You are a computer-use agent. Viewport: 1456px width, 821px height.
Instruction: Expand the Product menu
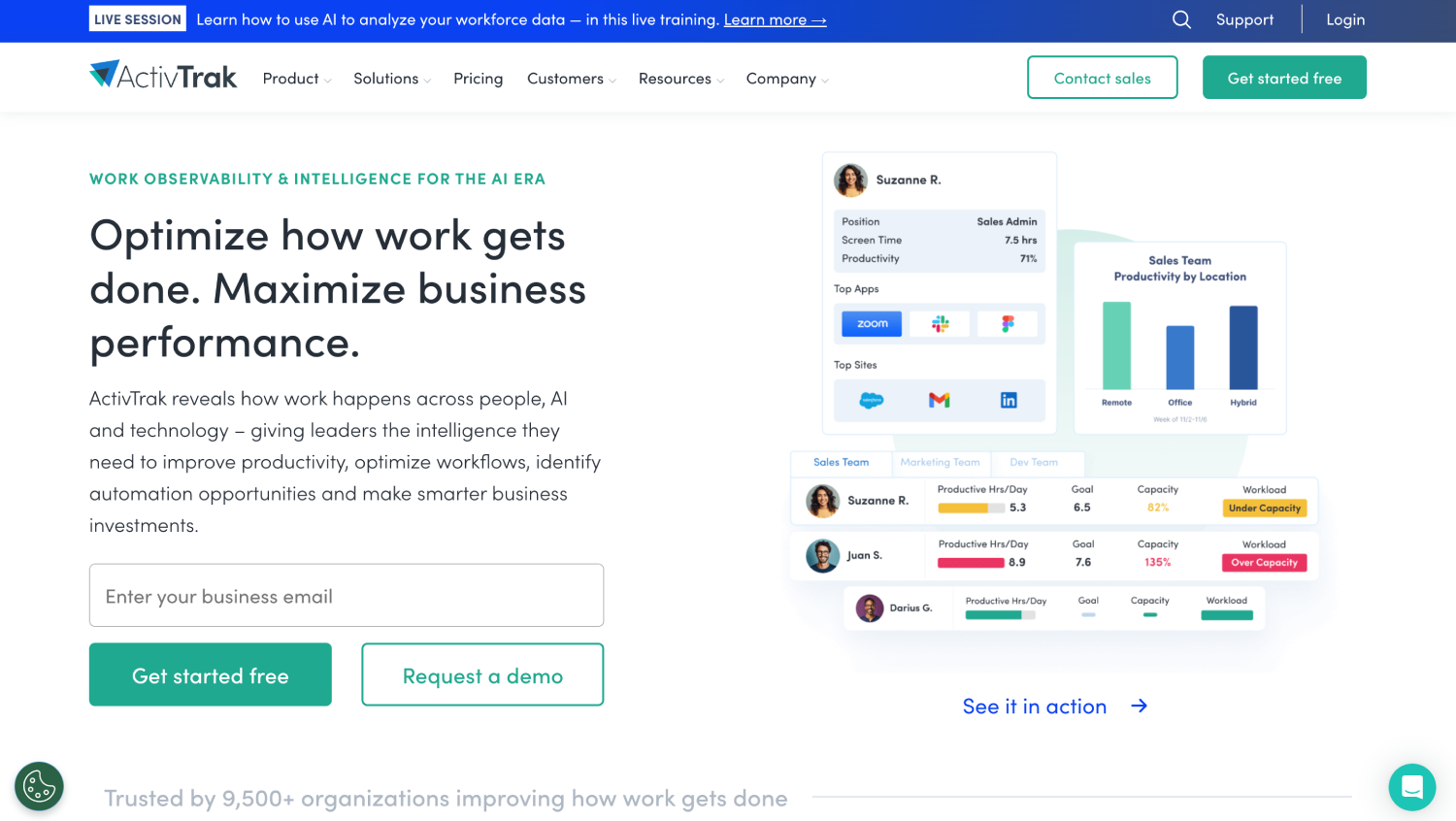click(297, 79)
